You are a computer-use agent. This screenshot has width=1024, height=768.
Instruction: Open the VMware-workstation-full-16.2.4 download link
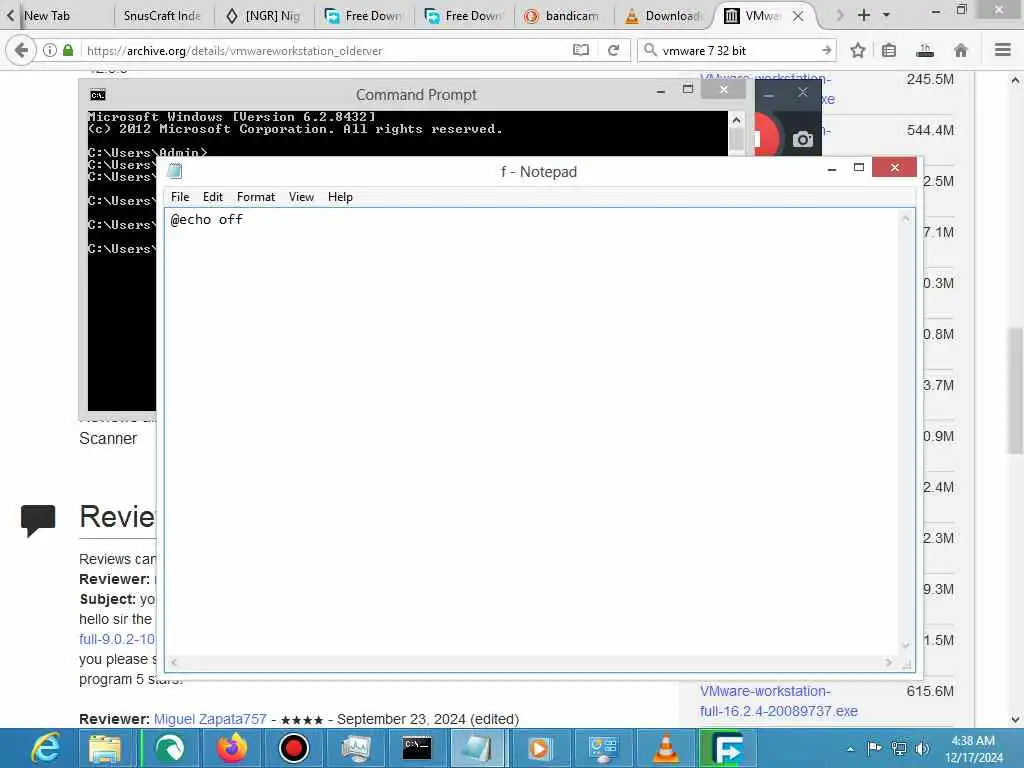pos(778,701)
